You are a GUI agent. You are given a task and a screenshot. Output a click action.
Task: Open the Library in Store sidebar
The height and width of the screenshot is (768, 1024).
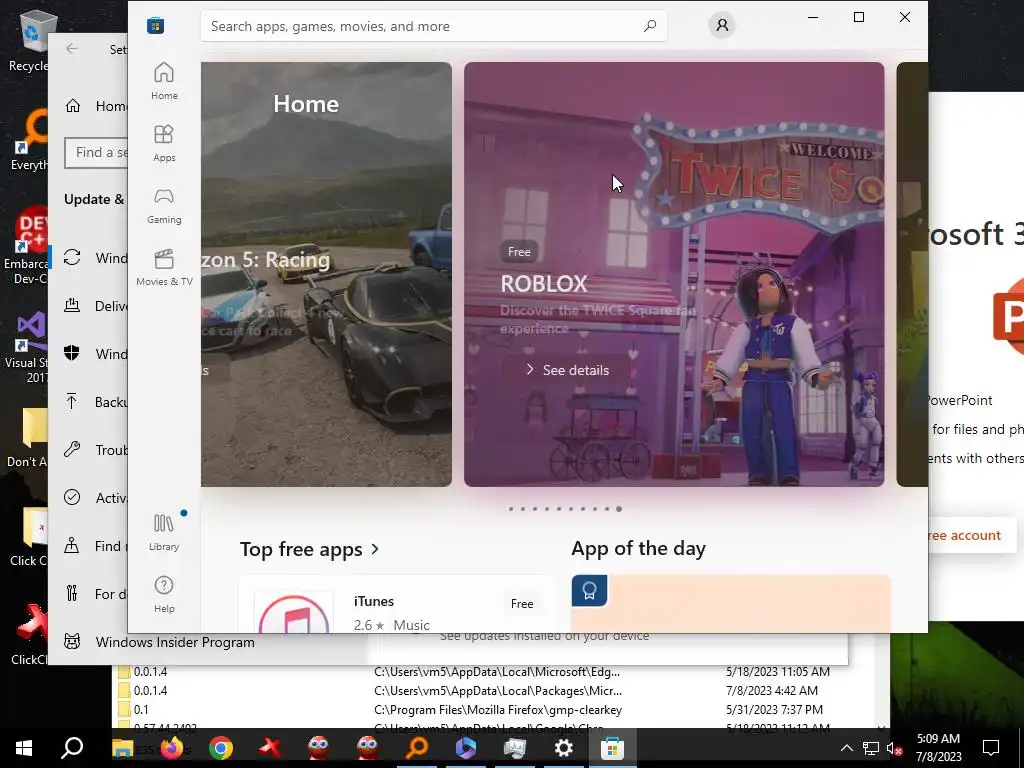[x=164, y=532]
